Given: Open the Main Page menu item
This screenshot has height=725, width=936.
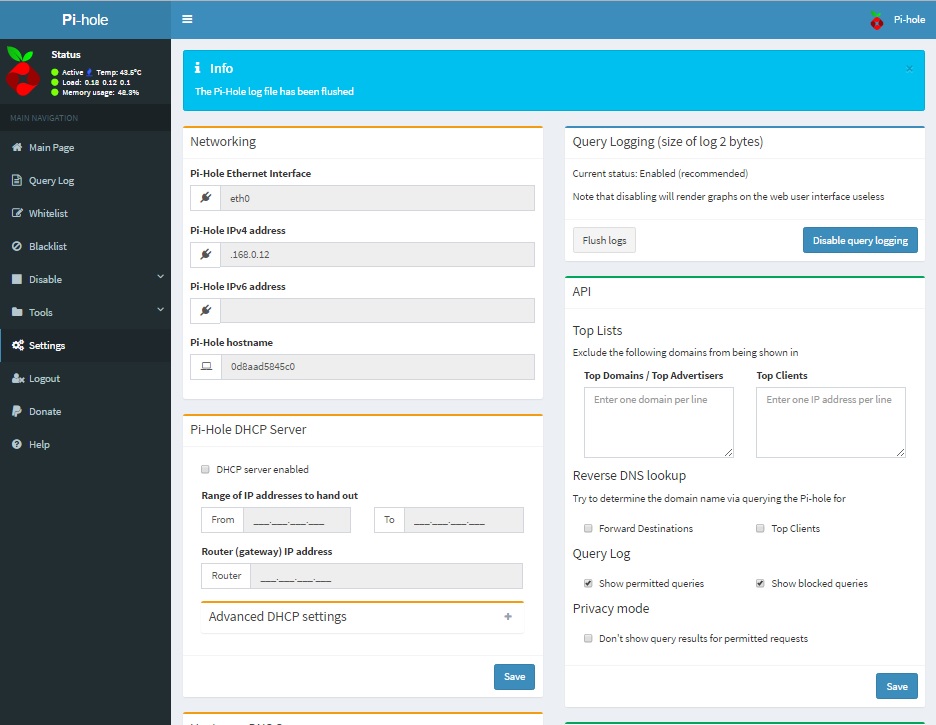Looking at the screenshot, I should click(x=85, y=147).
